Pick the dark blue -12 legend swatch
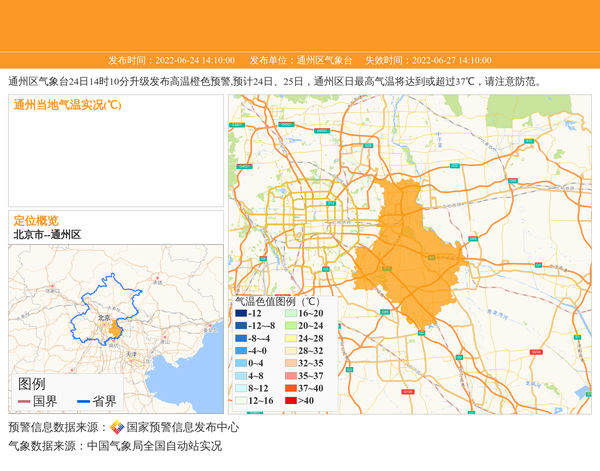Viewport: 600px width, 471px height. tap(241, 314)
